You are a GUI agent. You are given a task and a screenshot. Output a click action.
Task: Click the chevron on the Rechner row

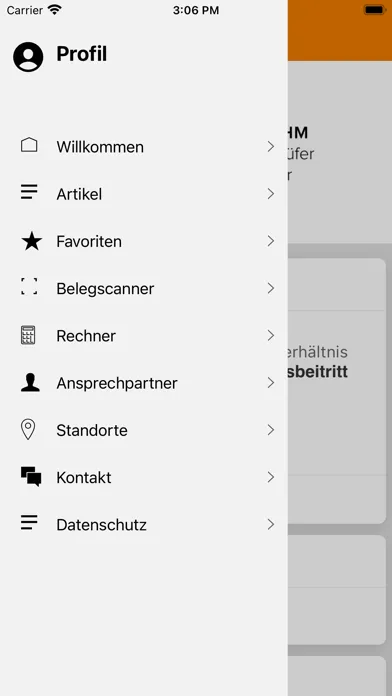click(x=271, y=336)
